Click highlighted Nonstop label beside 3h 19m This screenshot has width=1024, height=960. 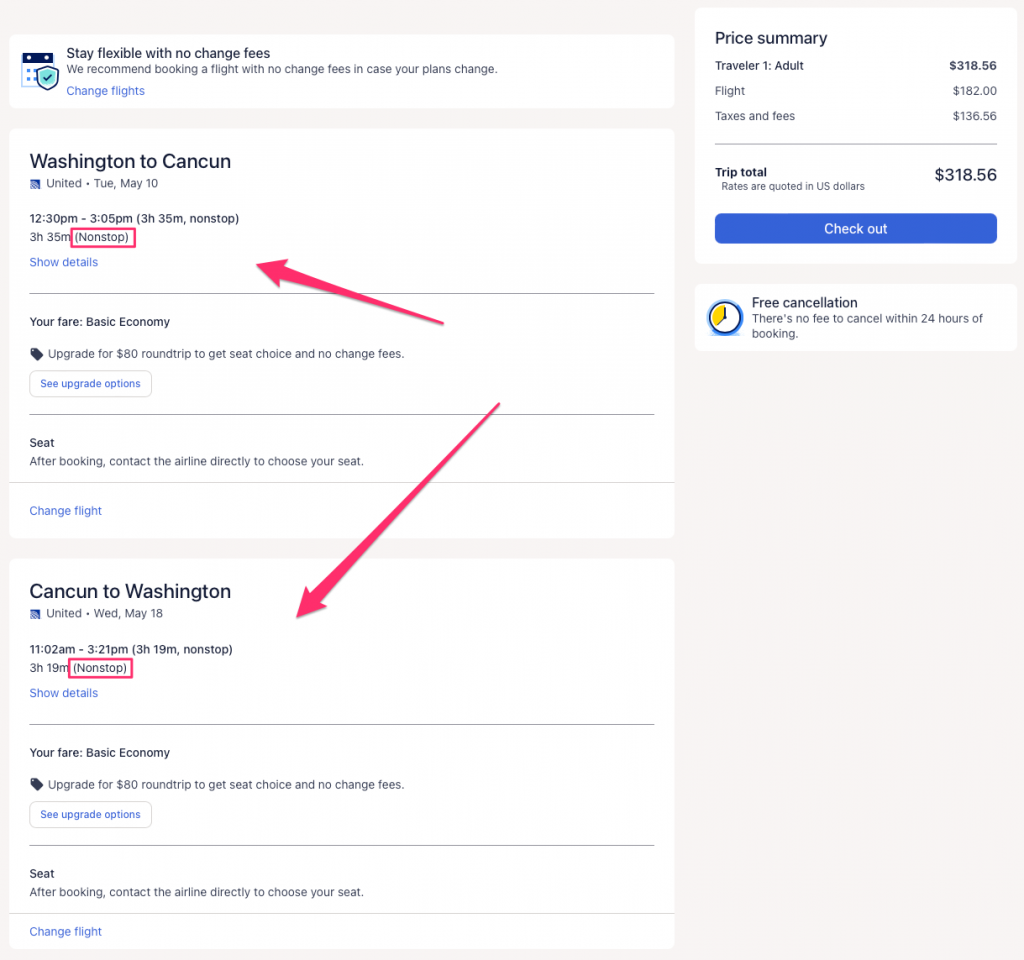[x=103, y=668]
